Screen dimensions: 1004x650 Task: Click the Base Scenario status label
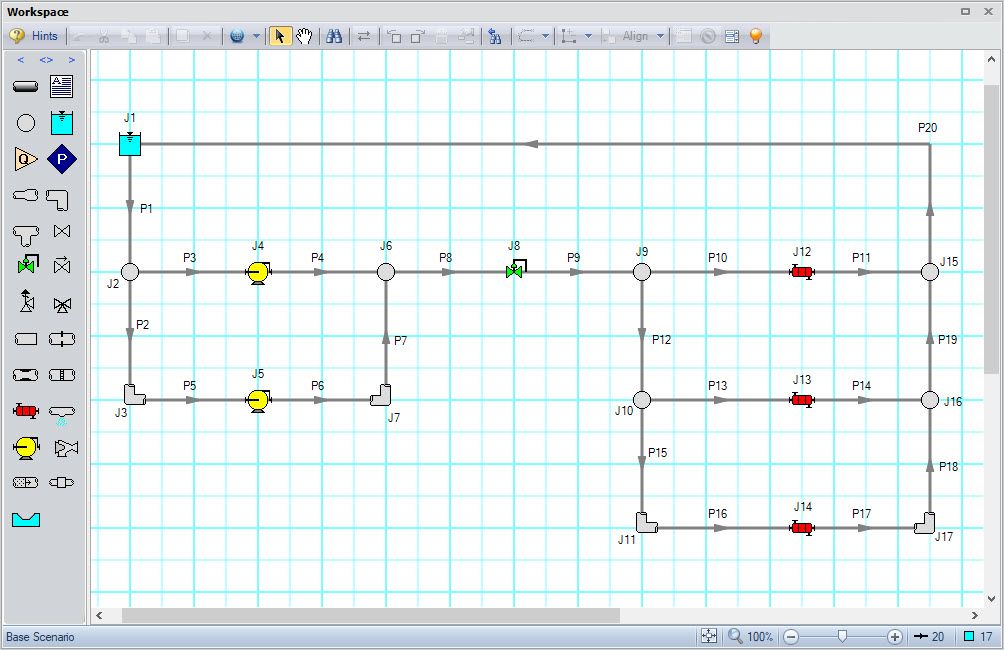[x=40, y=637]
